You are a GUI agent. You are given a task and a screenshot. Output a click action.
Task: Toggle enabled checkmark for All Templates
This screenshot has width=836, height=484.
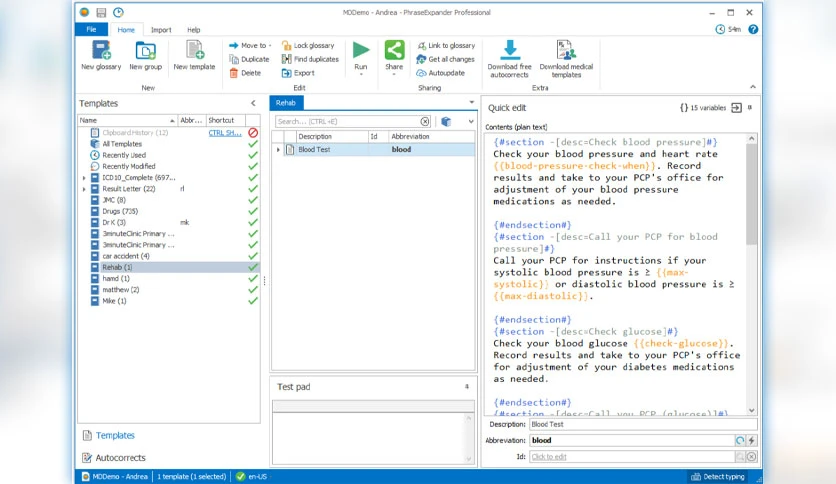coord(253,144)
